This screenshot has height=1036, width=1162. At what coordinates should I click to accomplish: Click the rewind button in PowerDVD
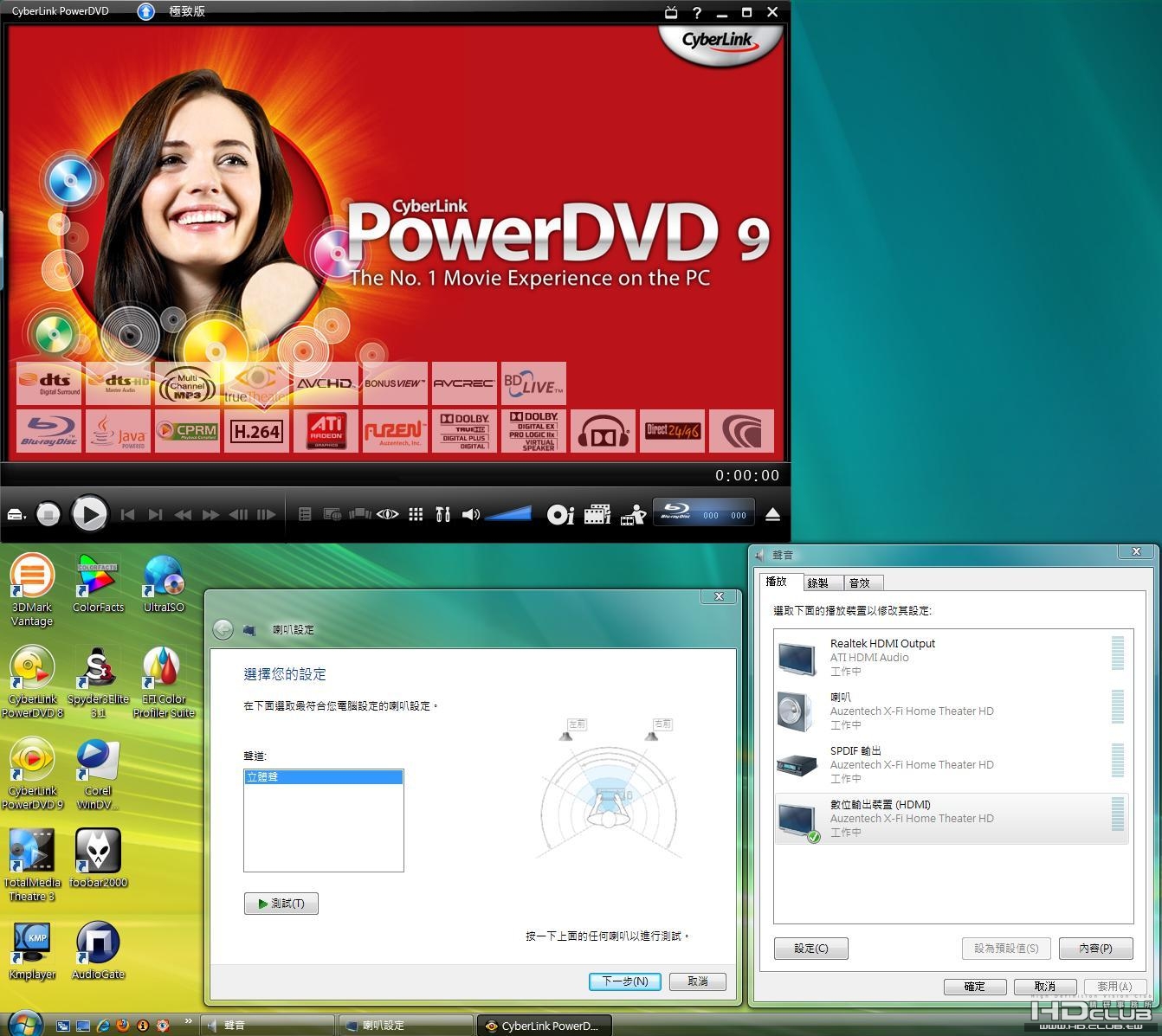pyautogui.click(x=183, y=515)
